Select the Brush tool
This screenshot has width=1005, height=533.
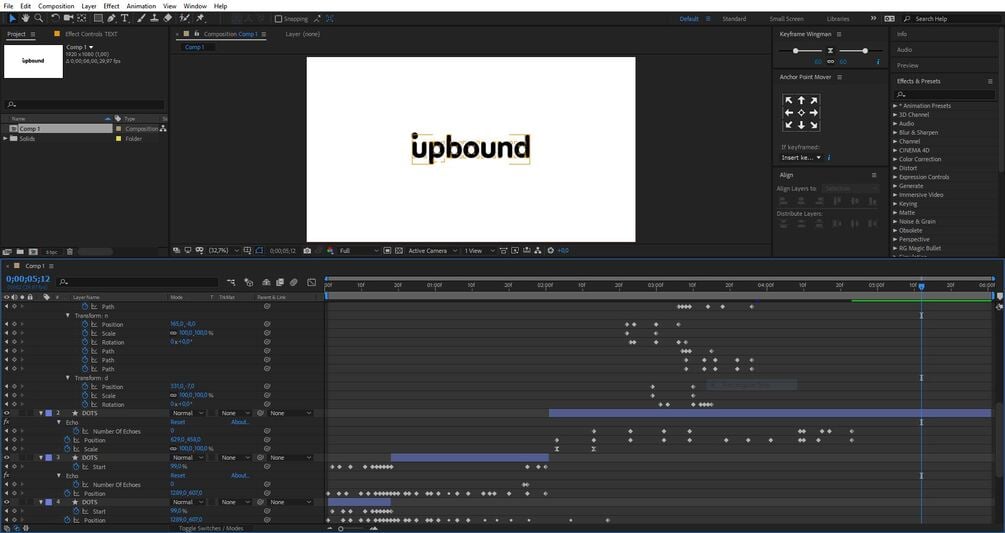coord(141,19)
